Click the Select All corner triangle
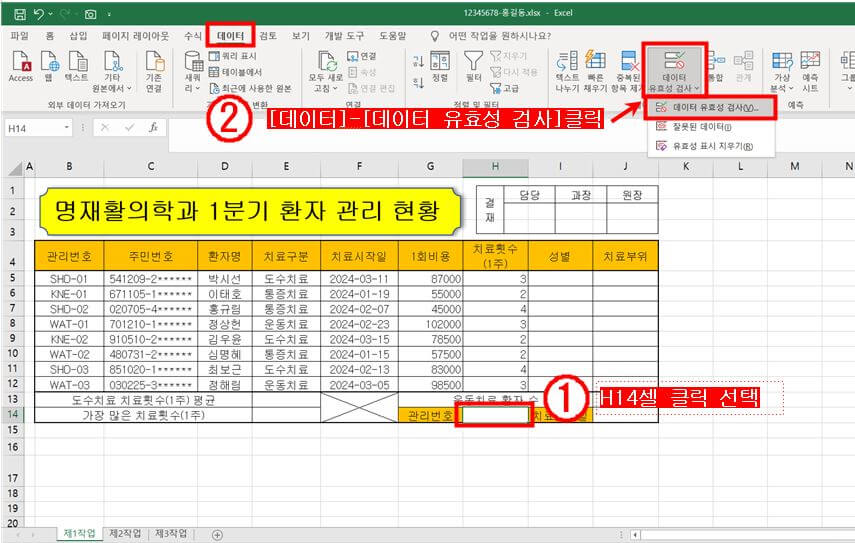The width and height of the screenshot is (855, 543). click(16, 168)
